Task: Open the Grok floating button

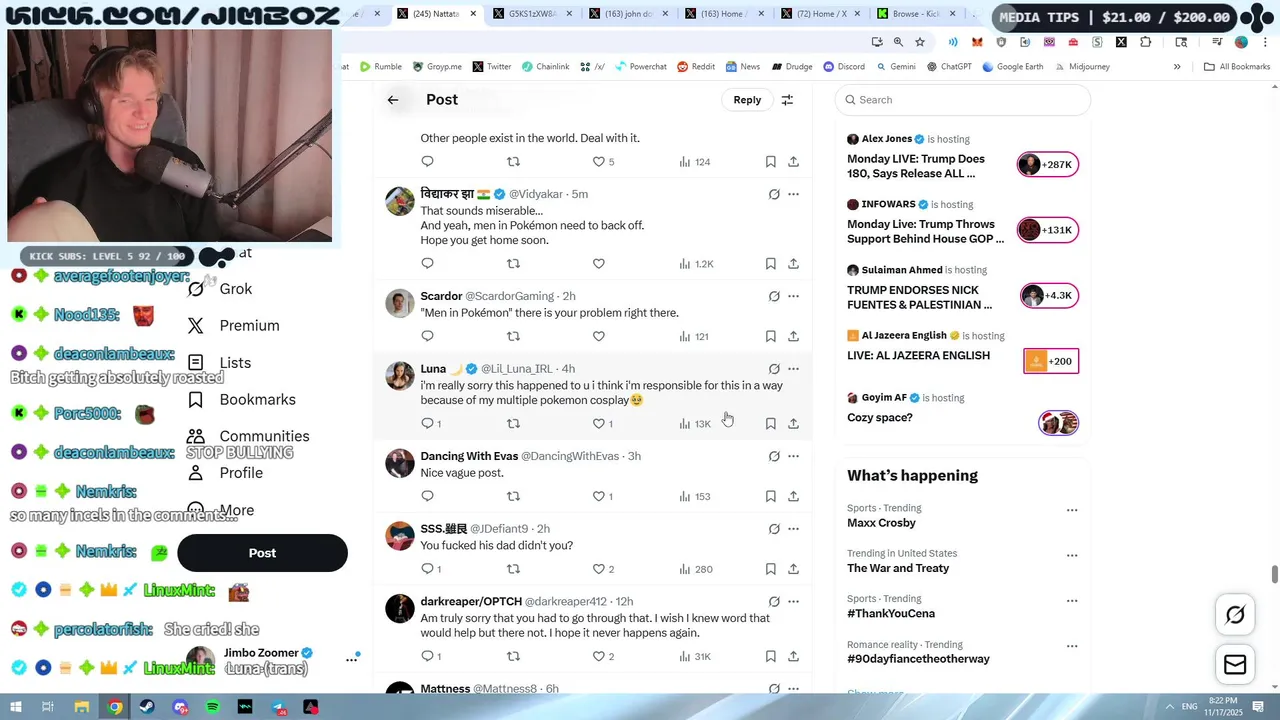Action: tap(1235, 615)
